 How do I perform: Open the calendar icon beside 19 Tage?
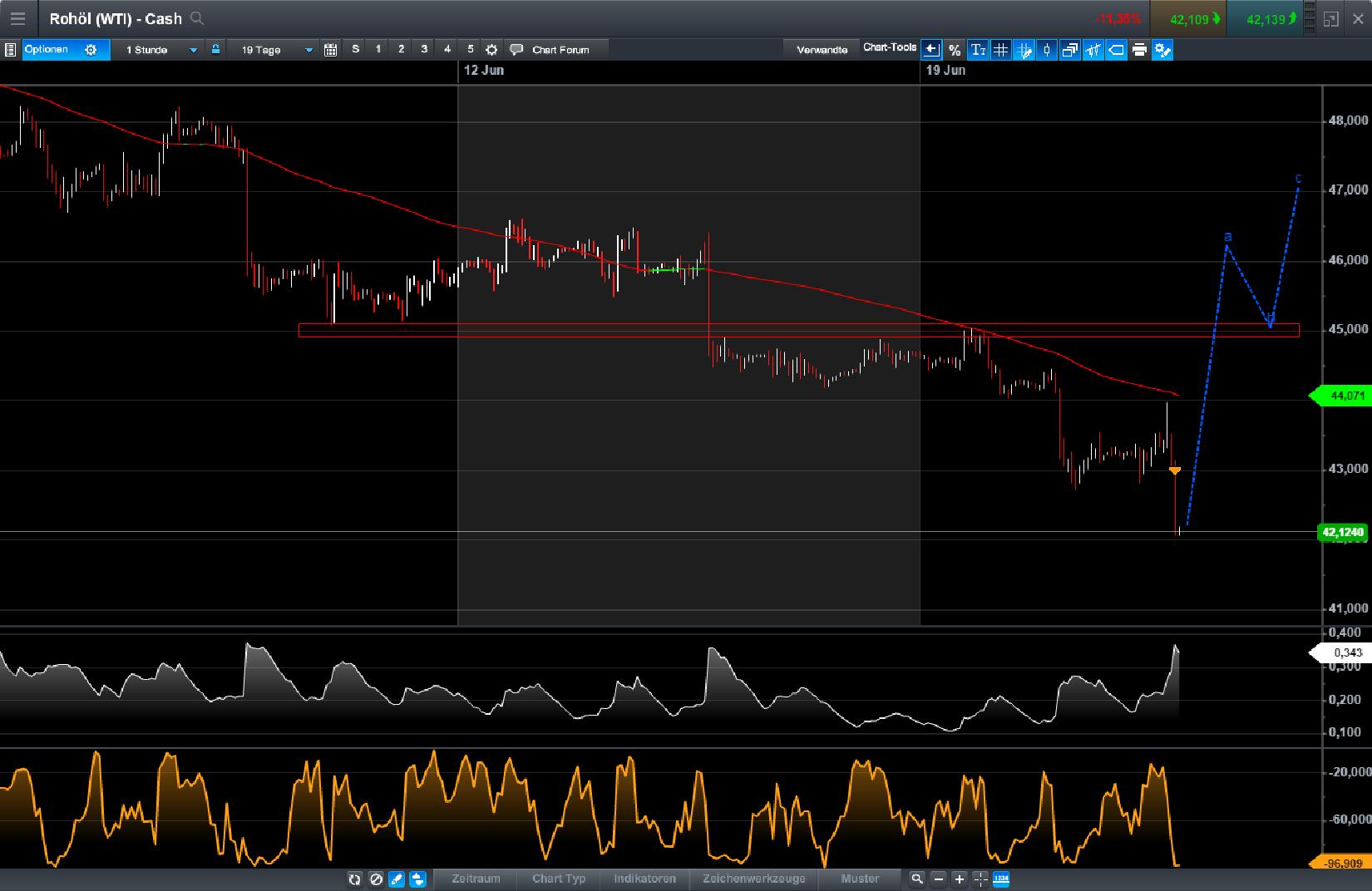[x=330, y=50]
